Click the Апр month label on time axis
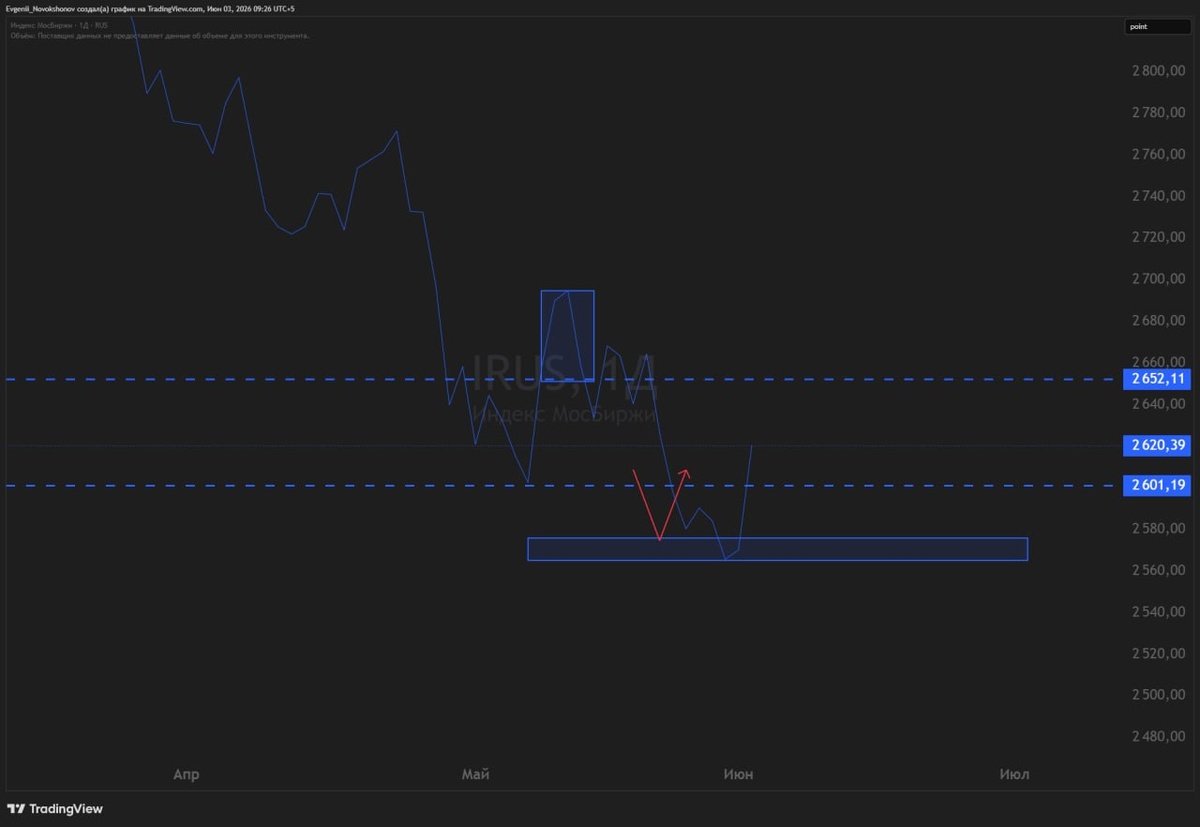 click(186, 774)
